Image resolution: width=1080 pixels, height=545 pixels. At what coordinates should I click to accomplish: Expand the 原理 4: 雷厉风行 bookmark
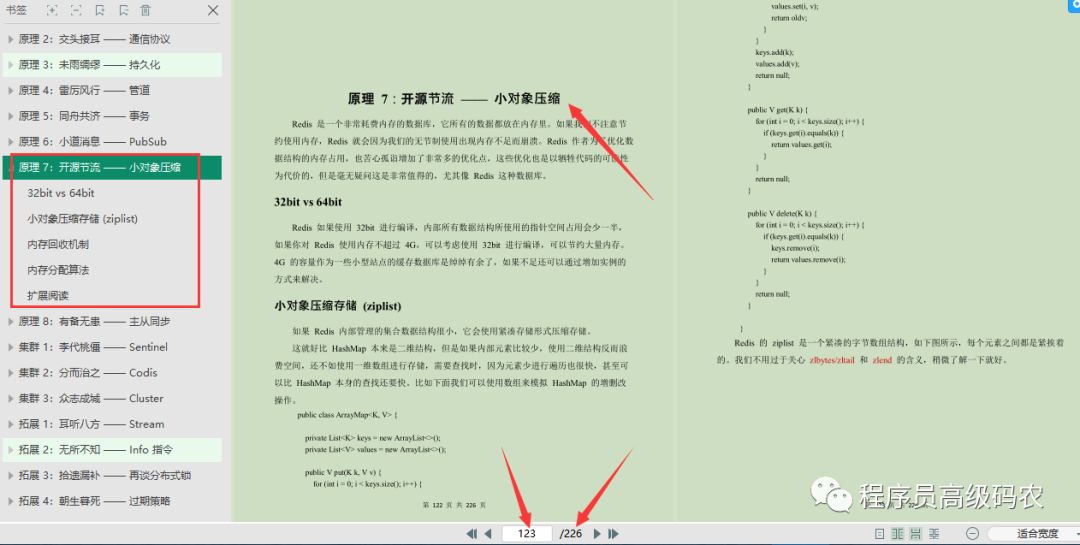point(10,90)
